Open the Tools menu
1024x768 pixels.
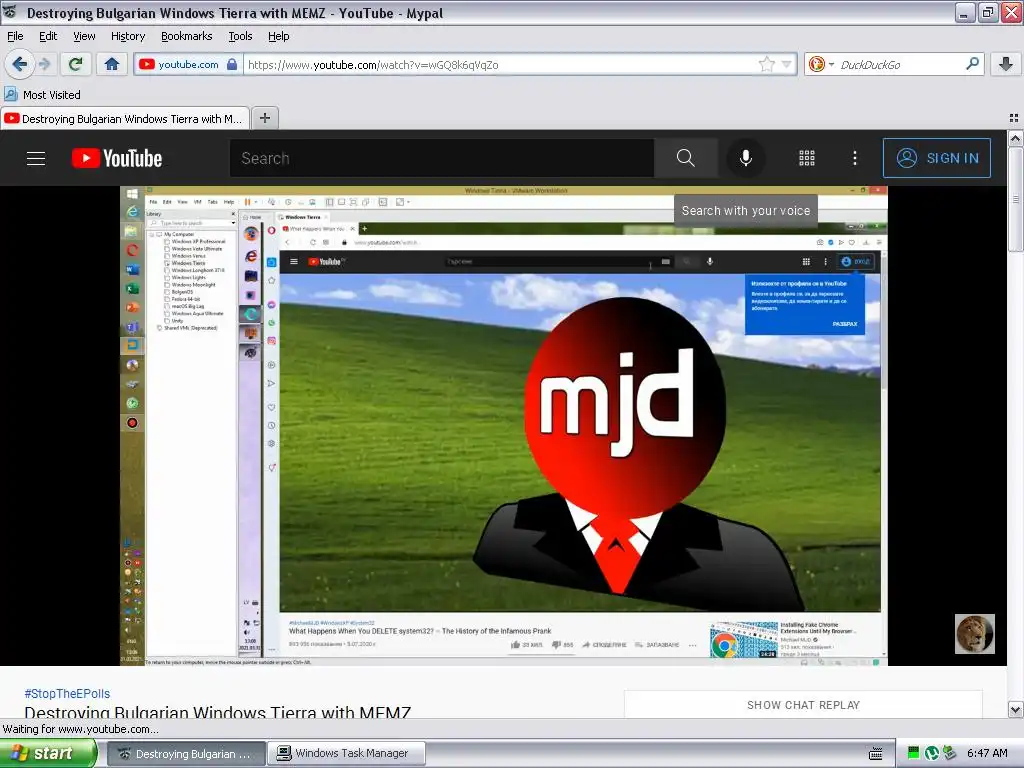(x=240, y=37)
